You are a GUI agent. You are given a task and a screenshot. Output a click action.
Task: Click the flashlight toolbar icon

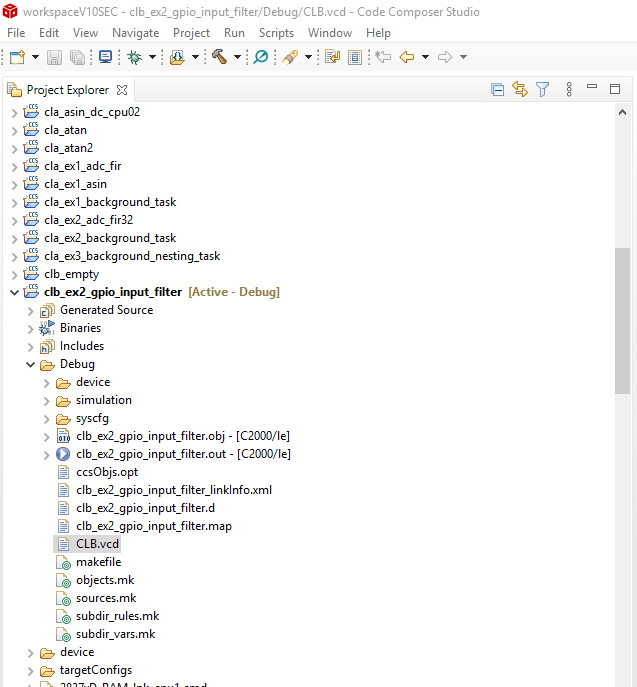(x=290, y=57)
